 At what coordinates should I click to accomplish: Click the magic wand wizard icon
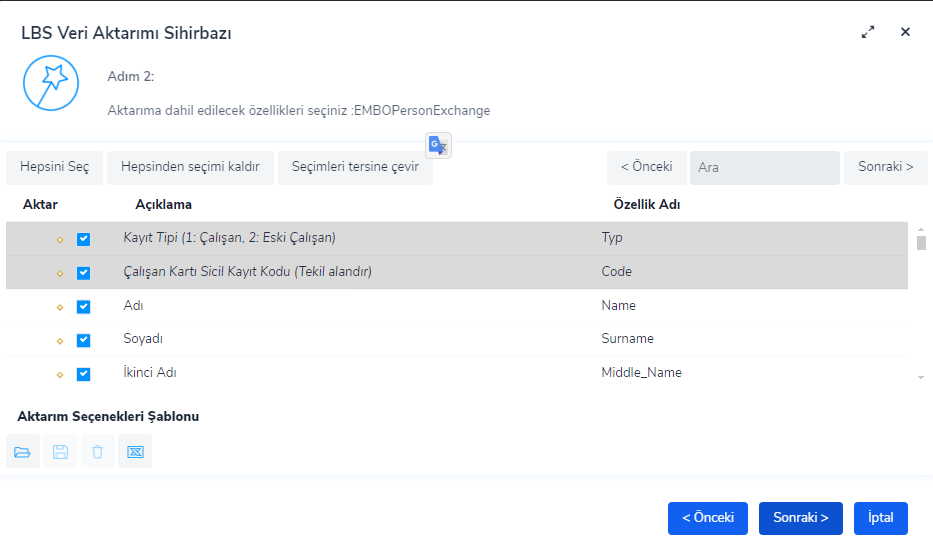click(x=50, y=83)
